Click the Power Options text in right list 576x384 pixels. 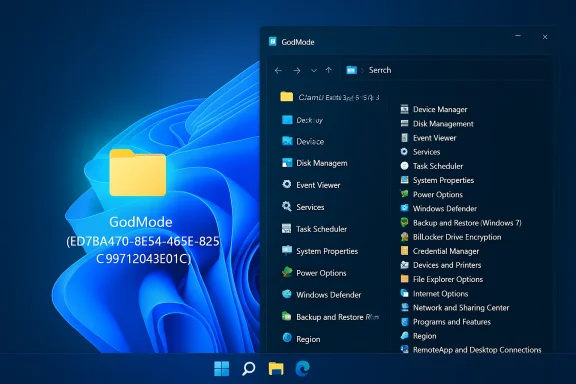pos(438,194)
